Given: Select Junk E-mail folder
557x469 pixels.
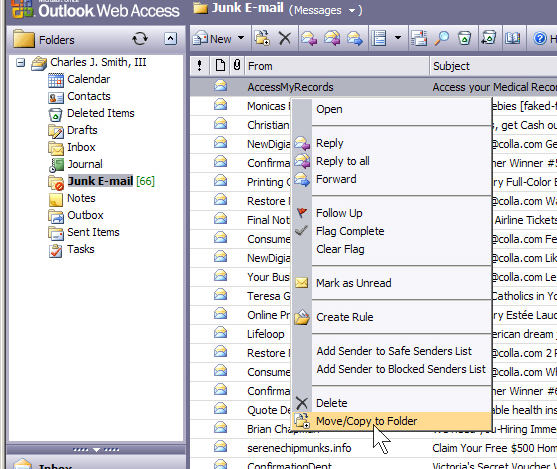Looking at the screenshot, I should click(101, 182).
